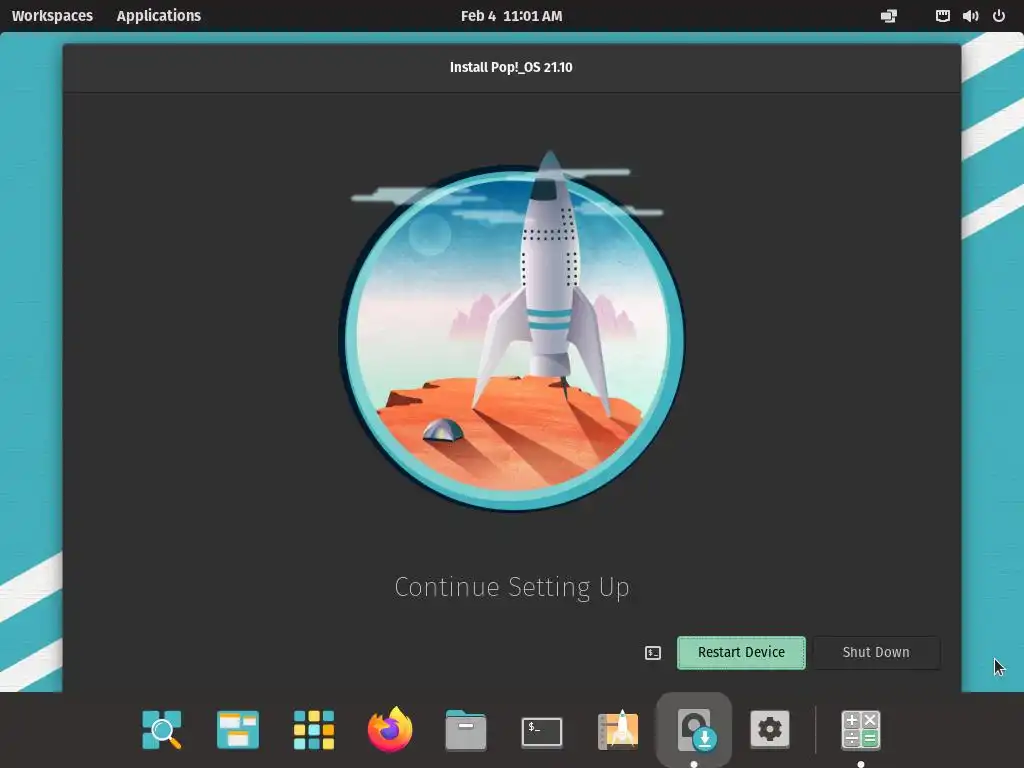Launch the search launcher in dock

point(162,729)
